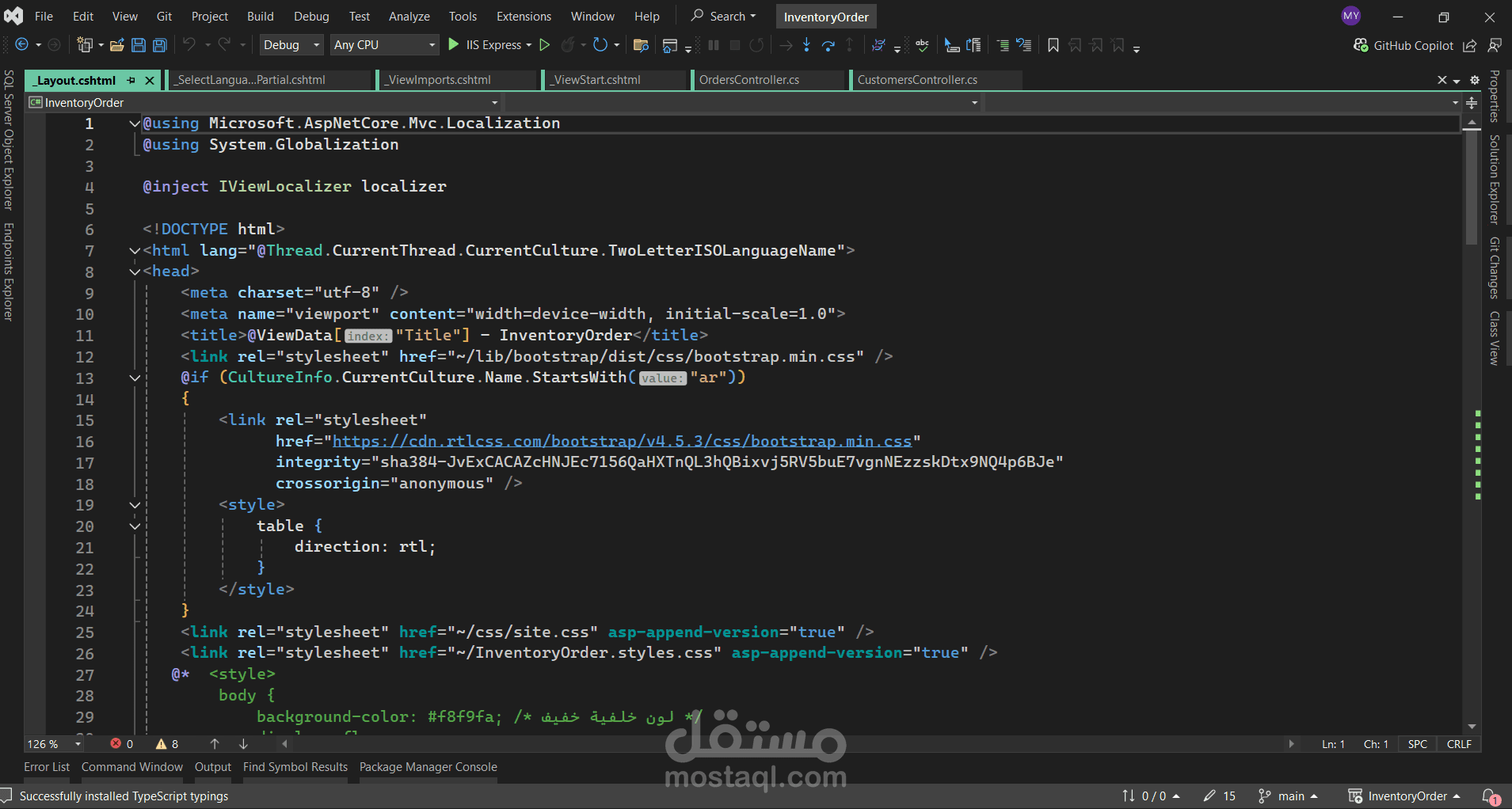Click the comment out selected lines icon
Image resolution: width=1512 pixels, height=809 pixels.
(x=1003, y=45)
